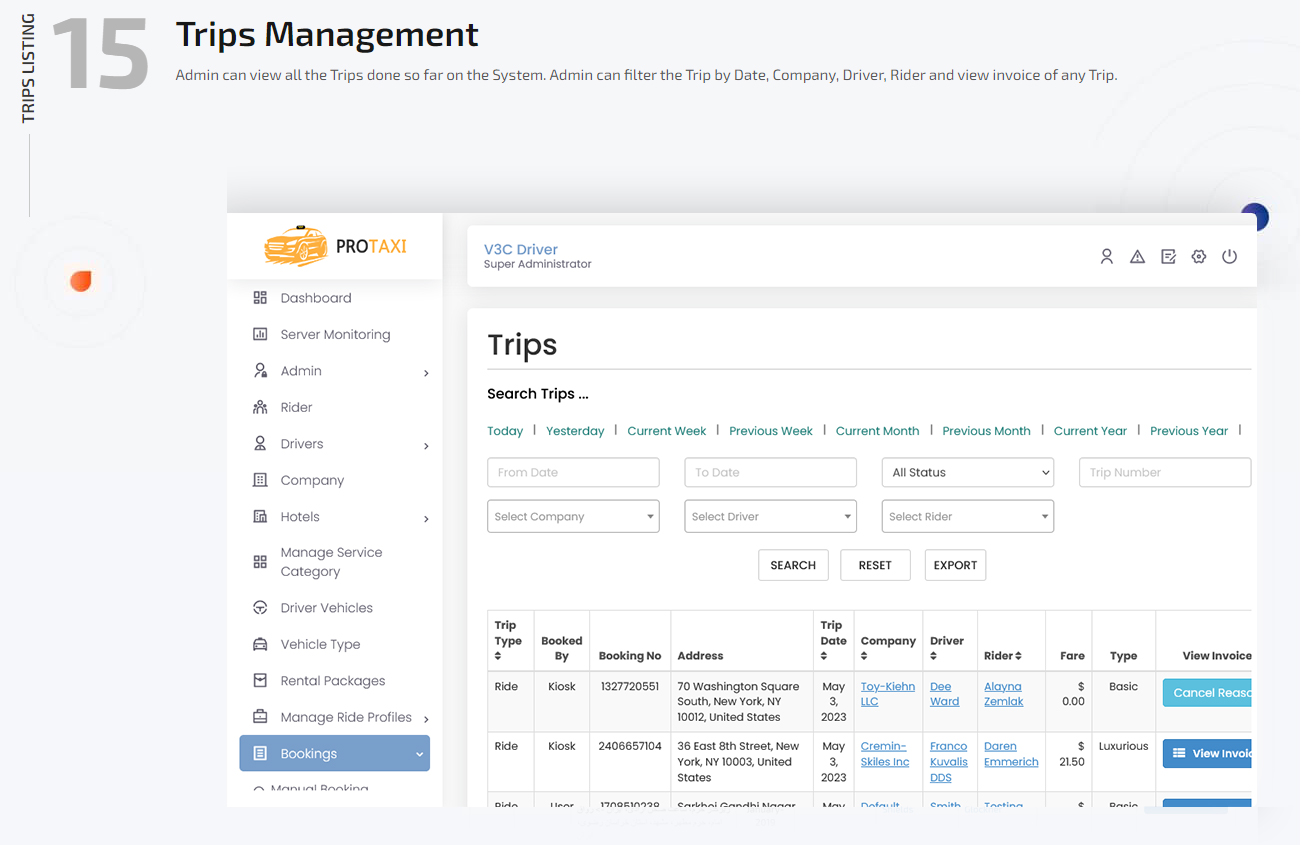Sort by Rider column arrows
1301x845 pixels.
(1018, 656)
